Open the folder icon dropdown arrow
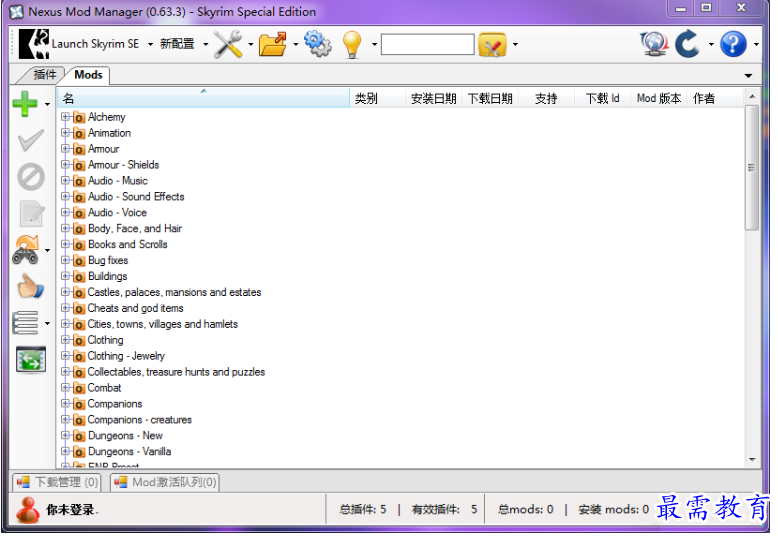Viewport: 778px width, 539px height. [296, 45]
